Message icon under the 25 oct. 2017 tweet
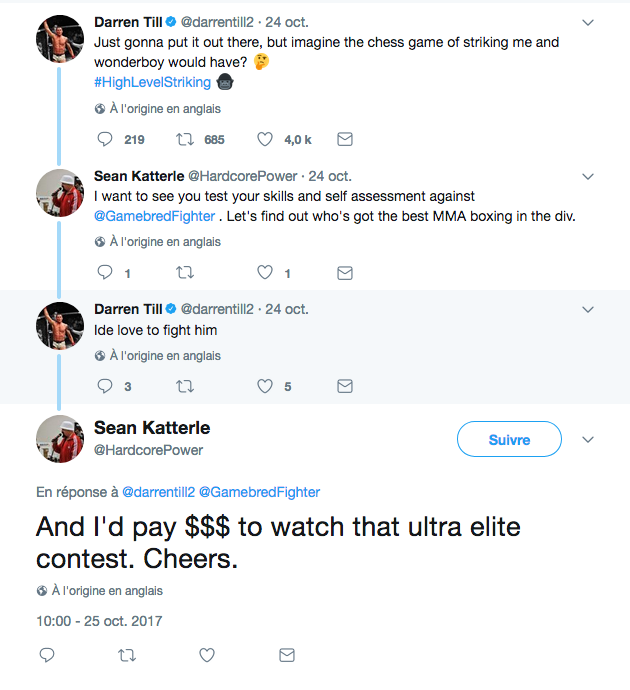Viewport: 630px width, 690px height. (x=287, y=655)
